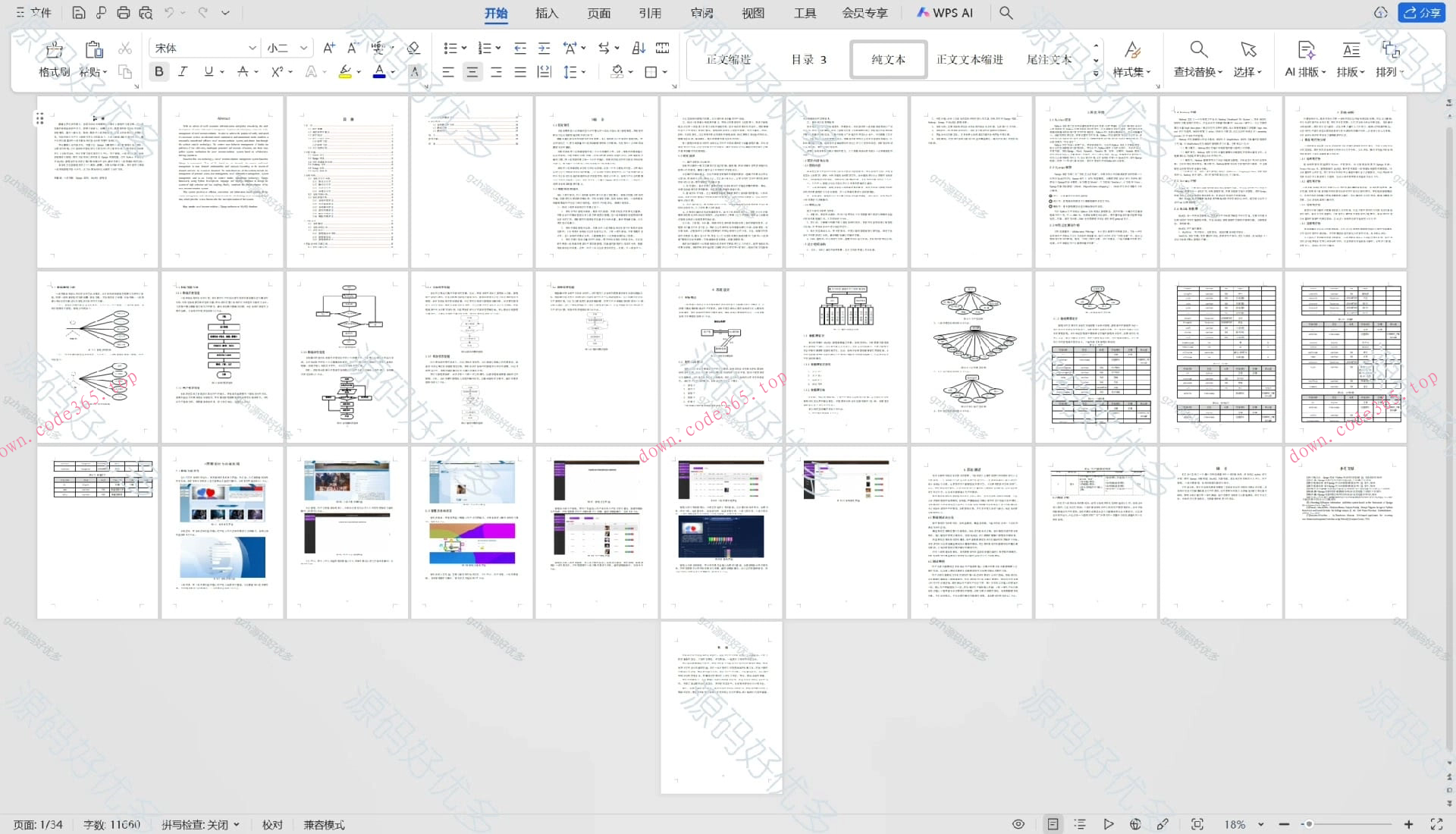Screen dimensions: 1456x834
Task: Open the 视图 ribbon tab
Action: coord(752,13)
